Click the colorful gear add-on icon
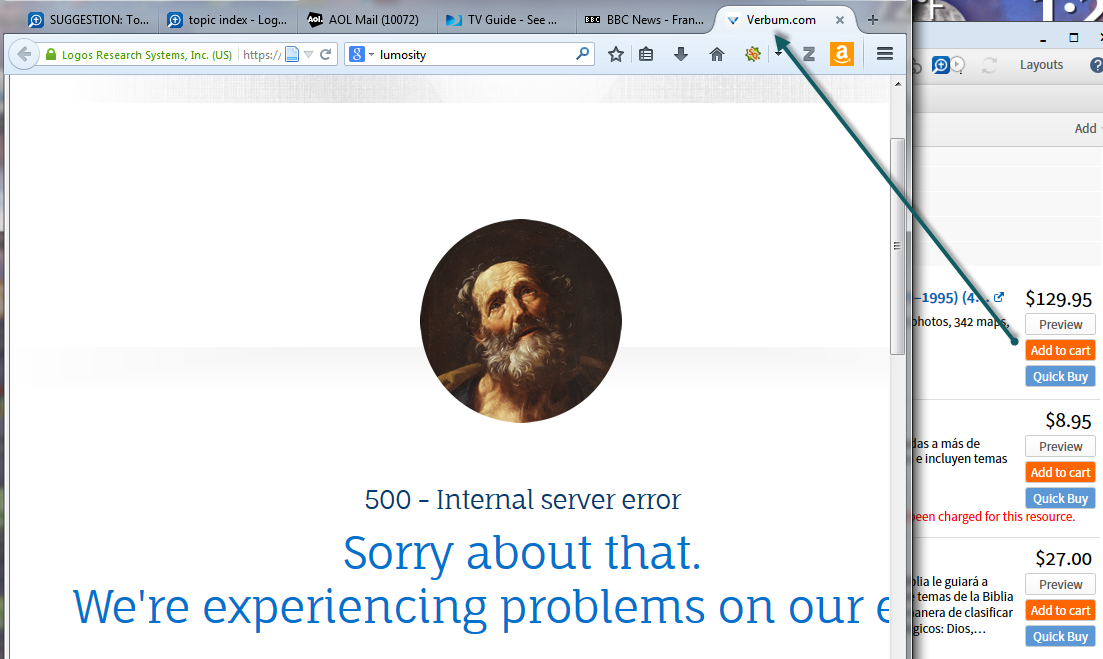1103x659 pixels. point(753,54)
